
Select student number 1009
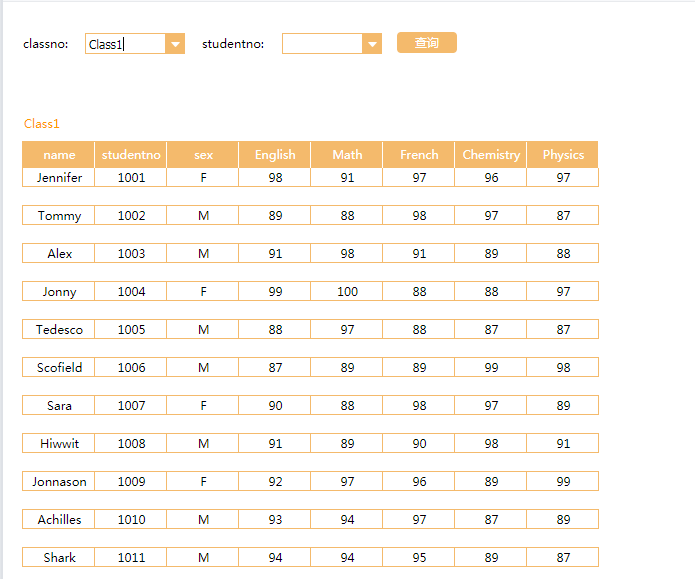(131, 481)
